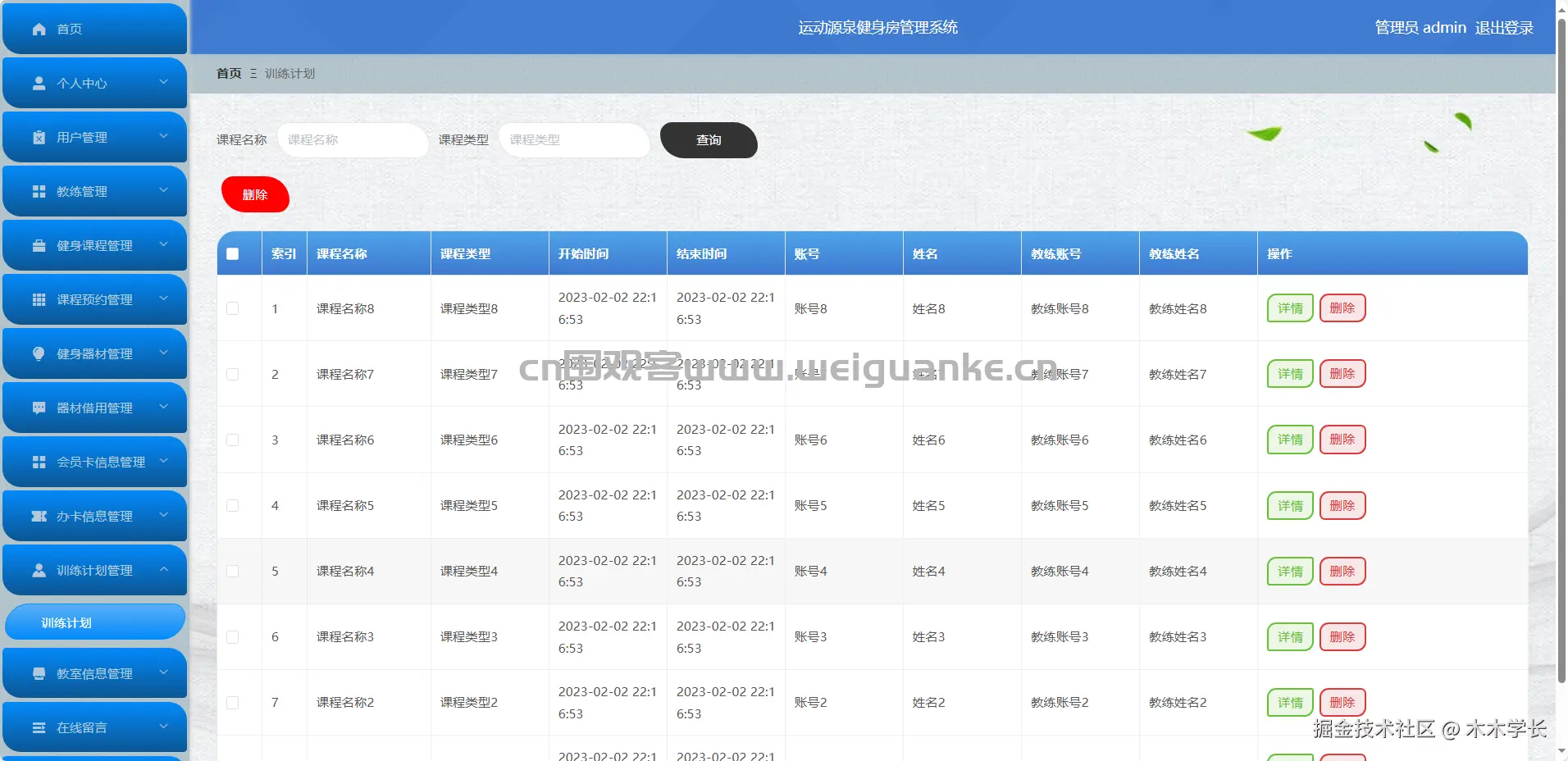1568x761 pixels.
Task: Focus the 课程名称 search input
Action: pyautogui.click(x=353, y=140)
